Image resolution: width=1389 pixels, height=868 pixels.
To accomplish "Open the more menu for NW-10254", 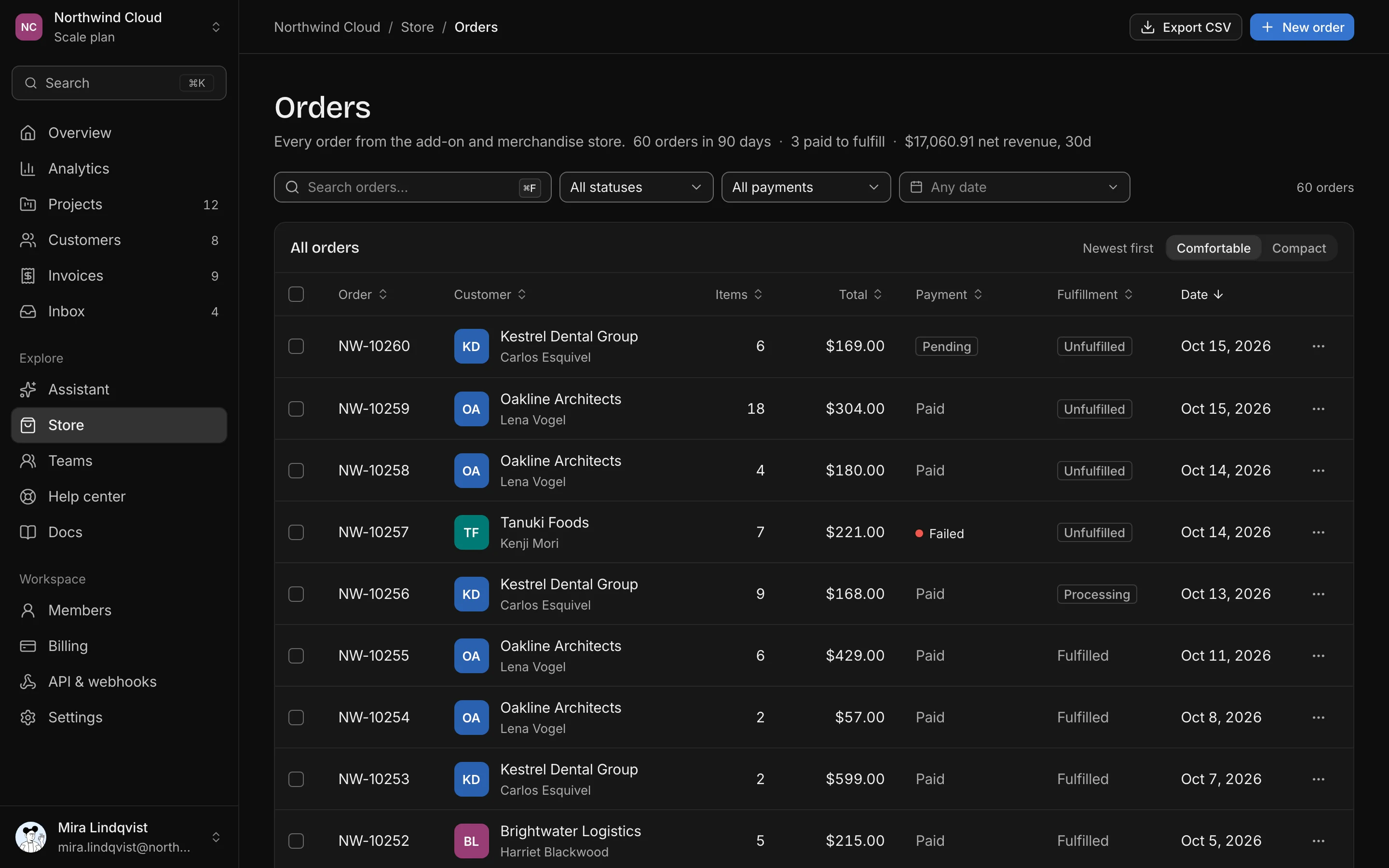I will tap(1318, 717).
